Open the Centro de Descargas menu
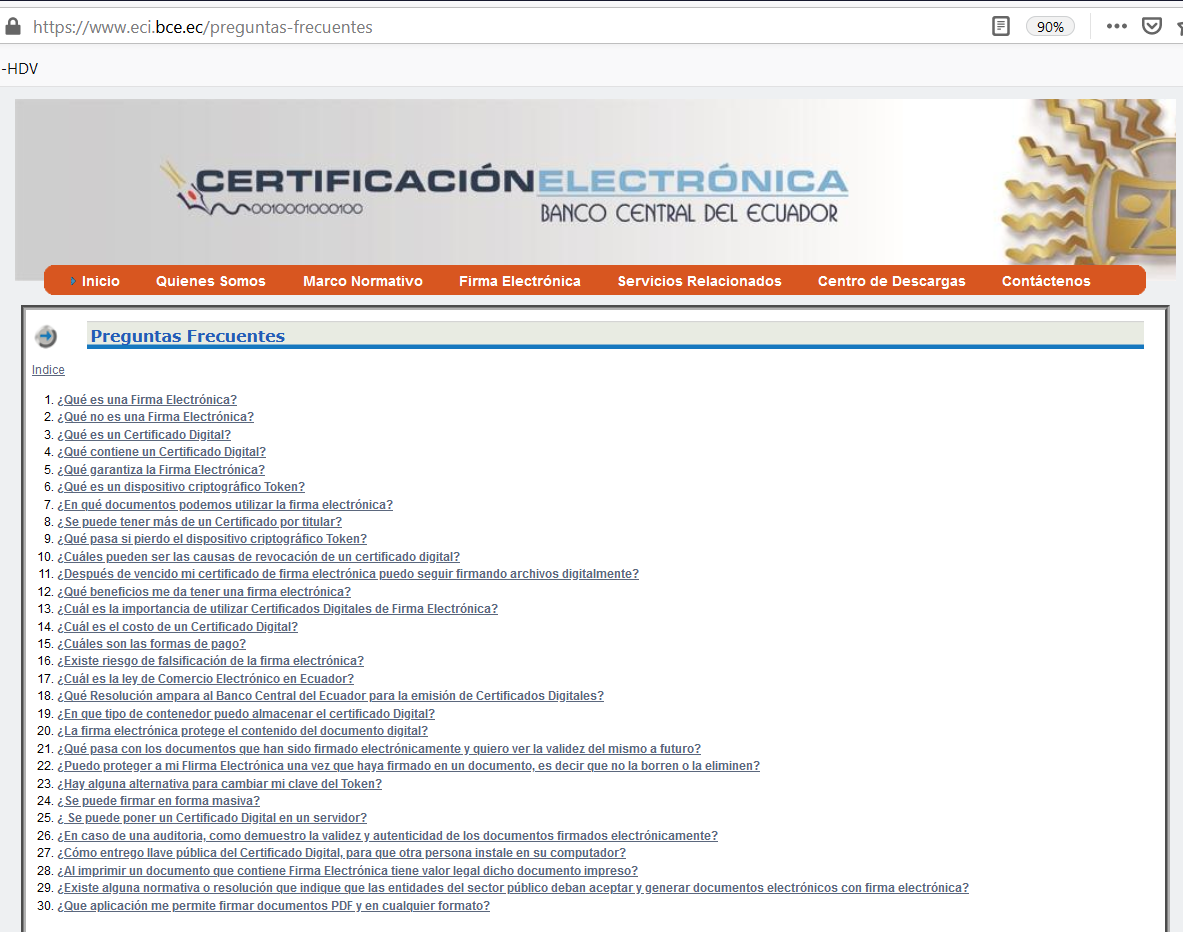Screen dimensions: 1183x932 [891, 281]
